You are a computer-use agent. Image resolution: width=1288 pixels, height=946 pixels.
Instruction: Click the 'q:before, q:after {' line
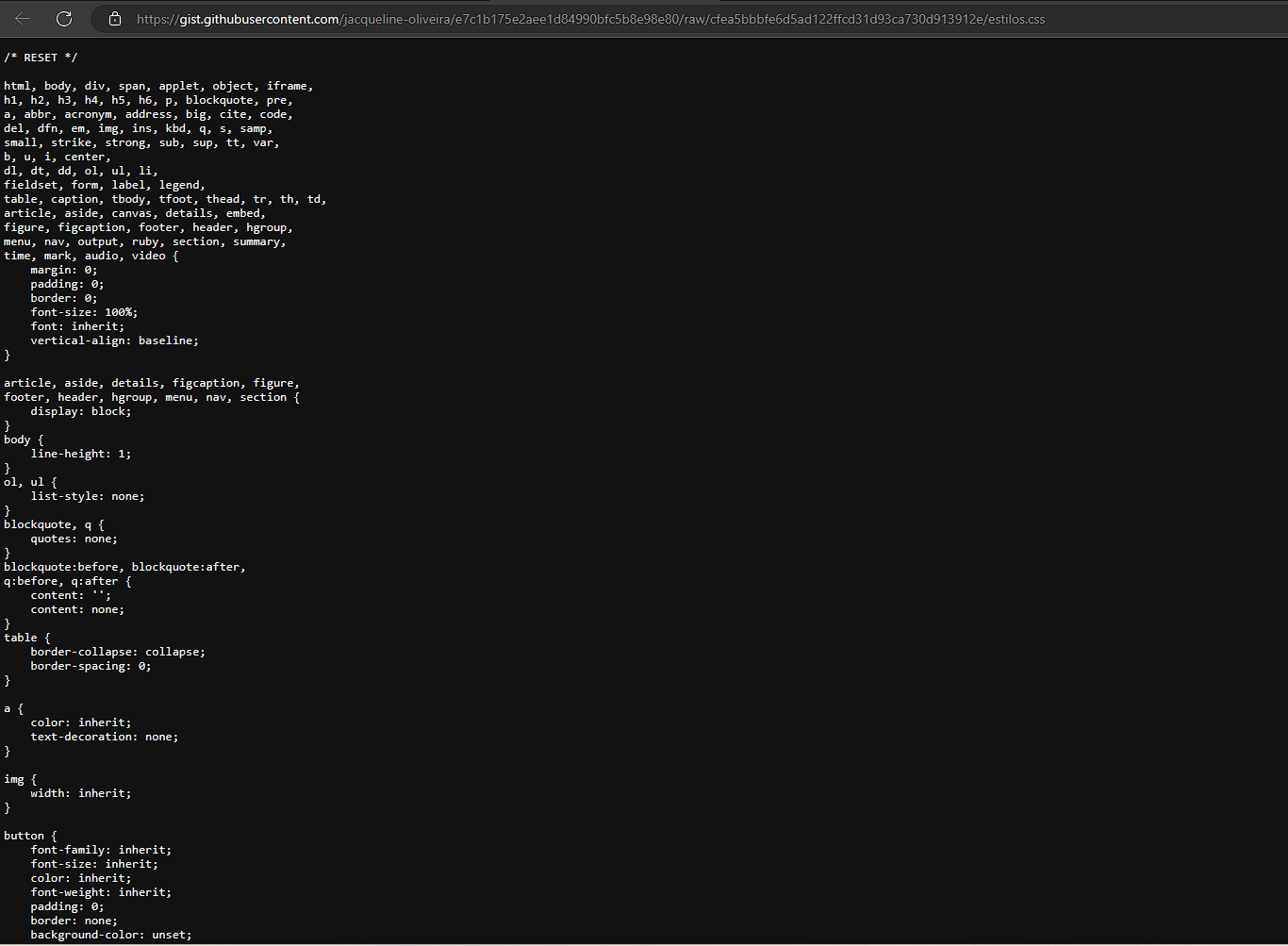pos(68,581)
